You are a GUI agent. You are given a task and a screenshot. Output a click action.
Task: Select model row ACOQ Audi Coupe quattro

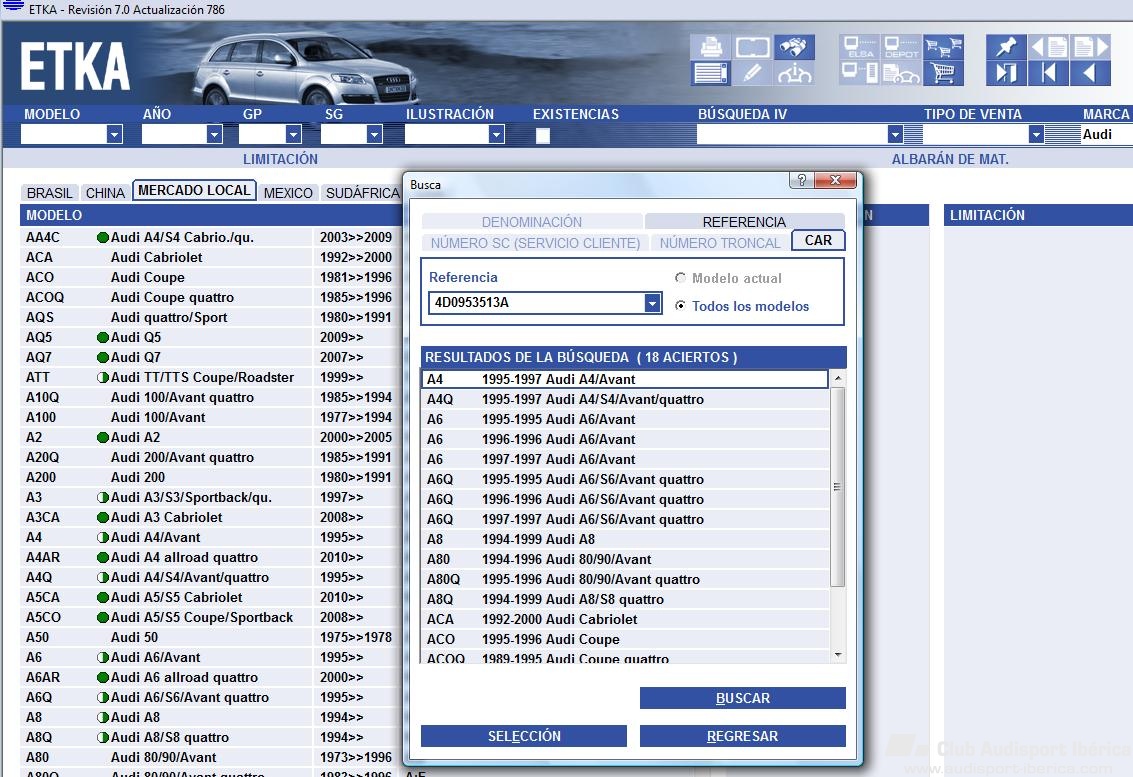coord(210,297)
